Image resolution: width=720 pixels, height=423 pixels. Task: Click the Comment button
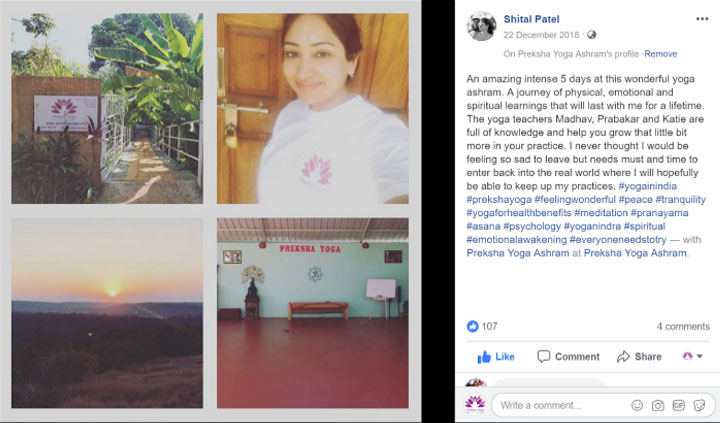point(568,356)
